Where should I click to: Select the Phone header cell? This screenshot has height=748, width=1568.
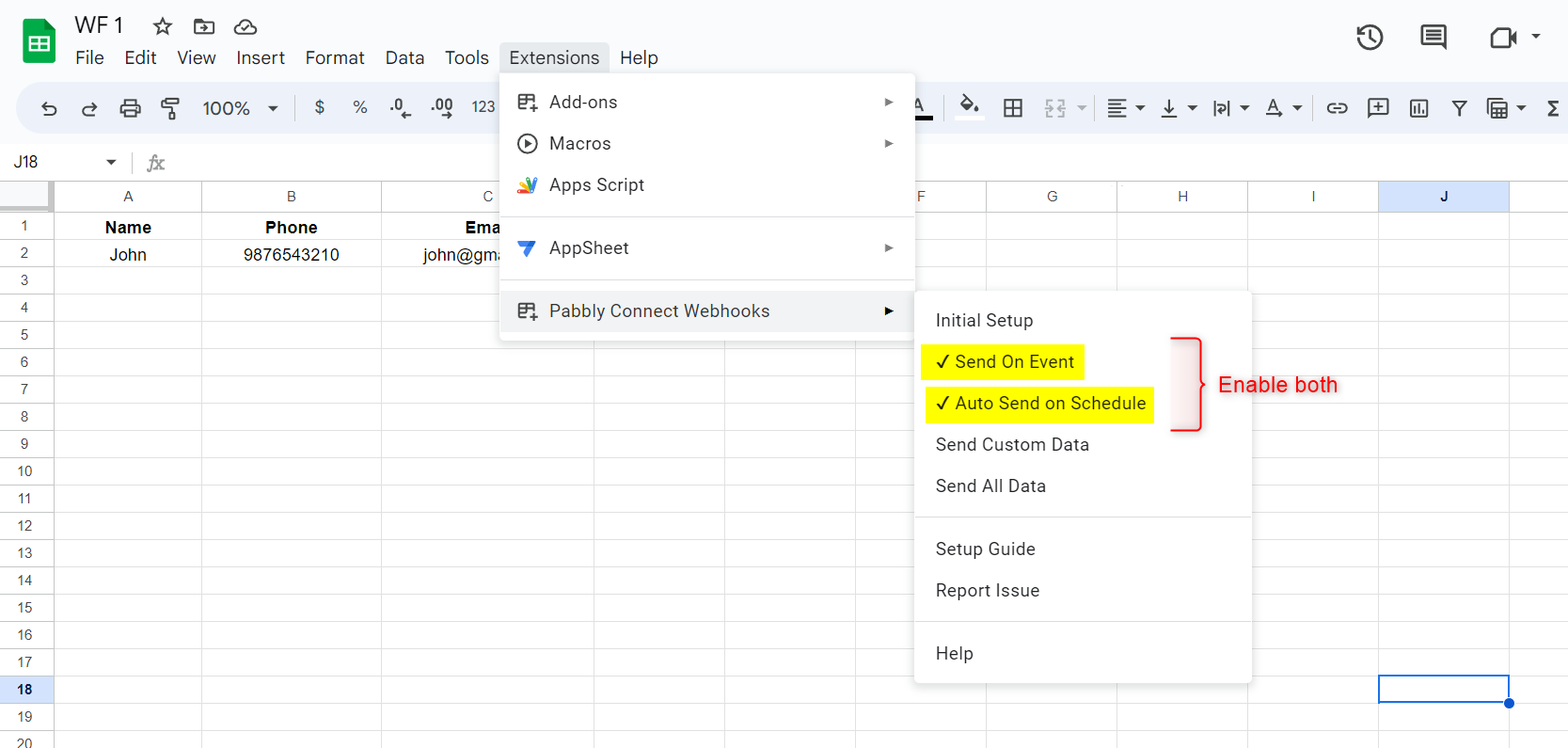coord(292,227)
